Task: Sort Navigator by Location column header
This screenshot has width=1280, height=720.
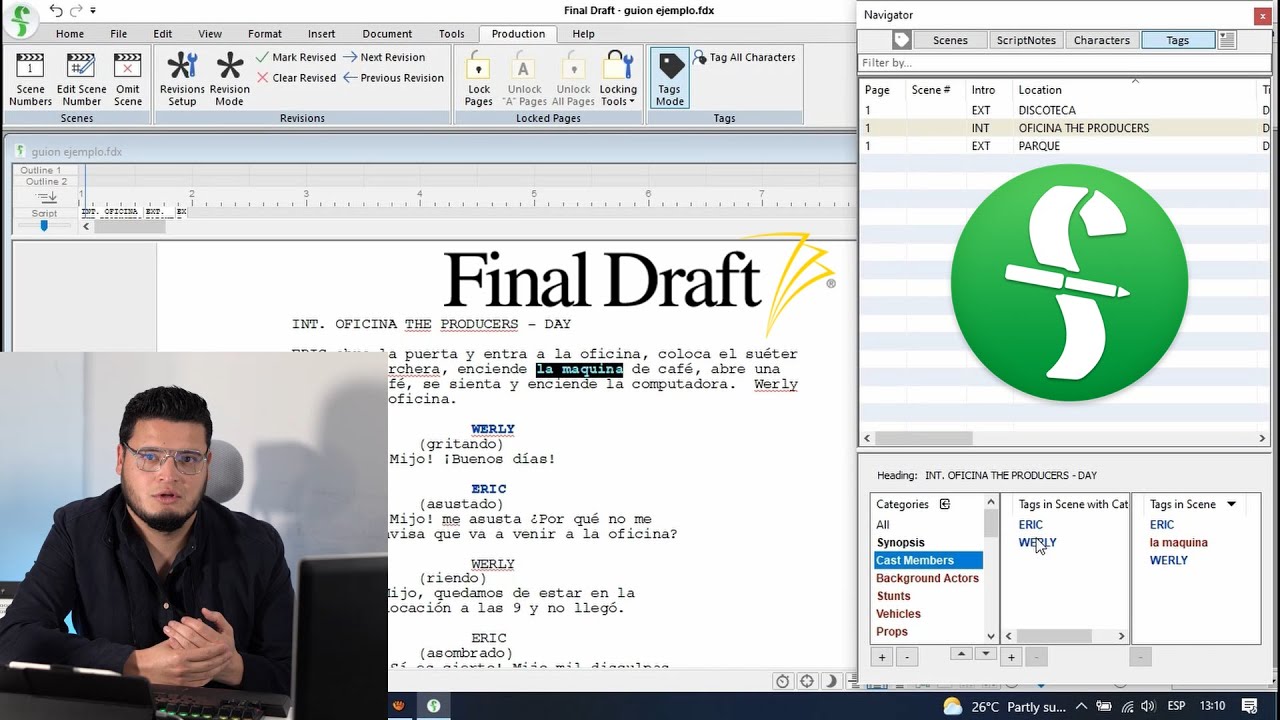Action: [x=1134, y=90]
